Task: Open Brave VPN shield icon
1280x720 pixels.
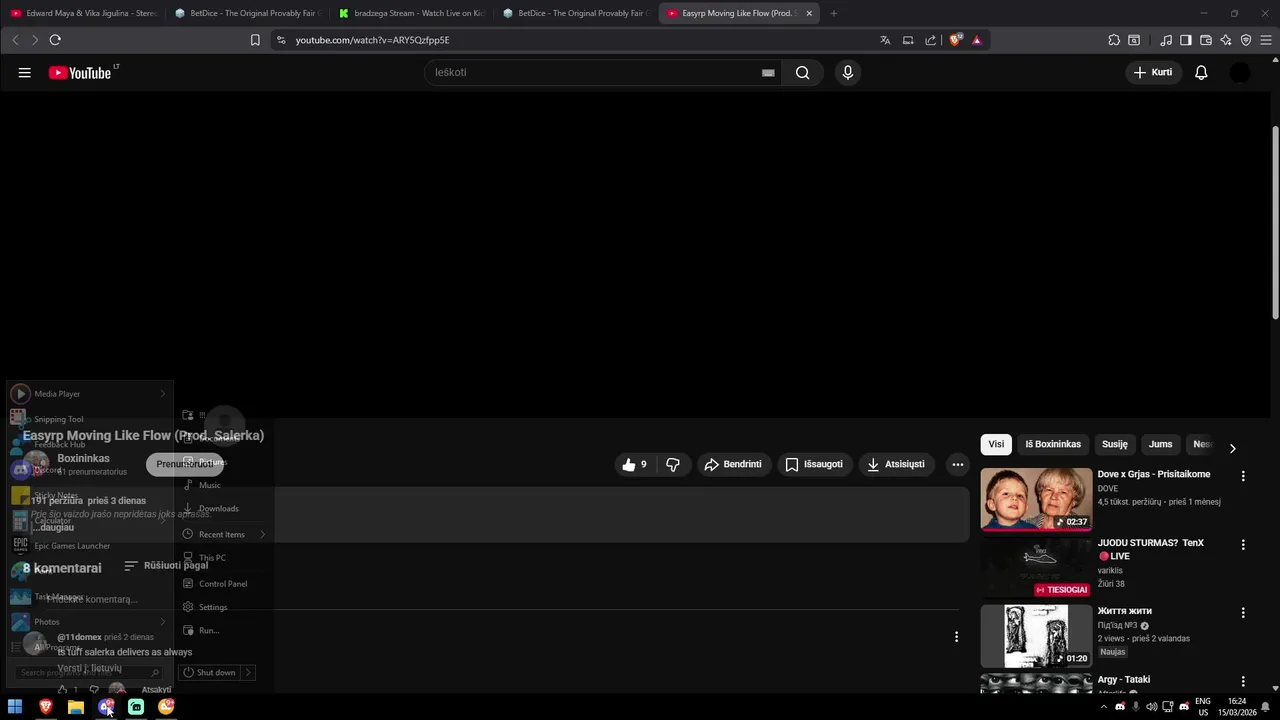Action: tap(1246, 40)
